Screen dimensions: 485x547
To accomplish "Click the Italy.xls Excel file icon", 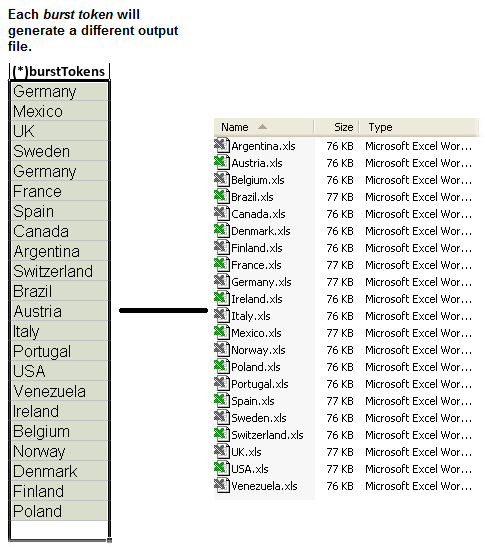I will tap(222, 315).
